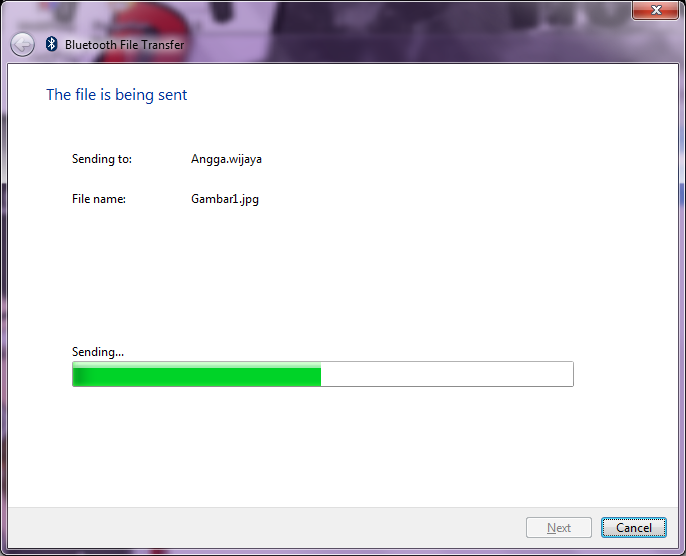The height and width of the screenshot is (556, 686).
Task: Click the back arrow button
Action: click(x=22, y=45)
